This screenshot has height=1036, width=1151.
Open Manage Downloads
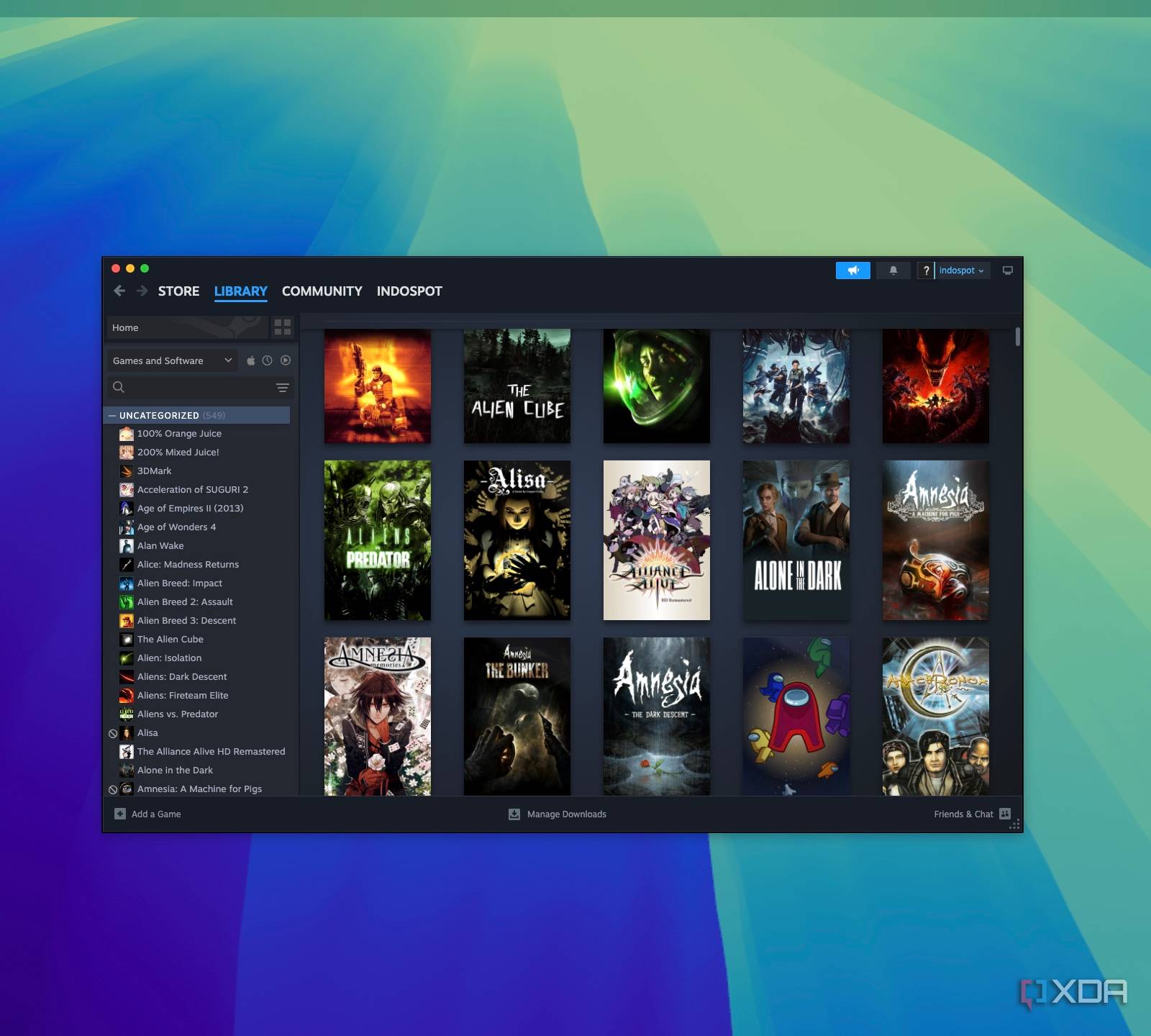558,814
